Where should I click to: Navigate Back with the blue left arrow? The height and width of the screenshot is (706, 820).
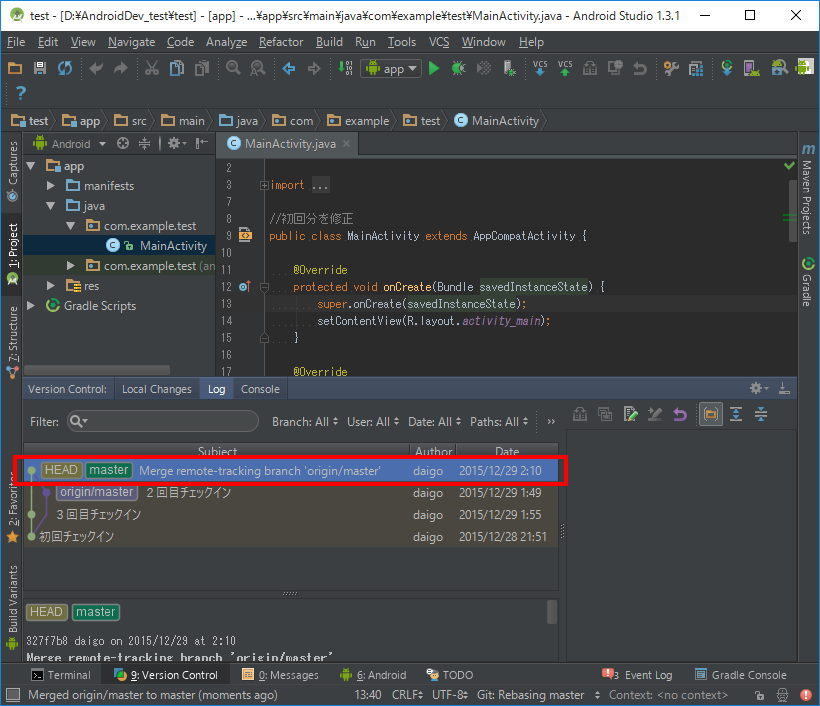(x=289, y=68)
